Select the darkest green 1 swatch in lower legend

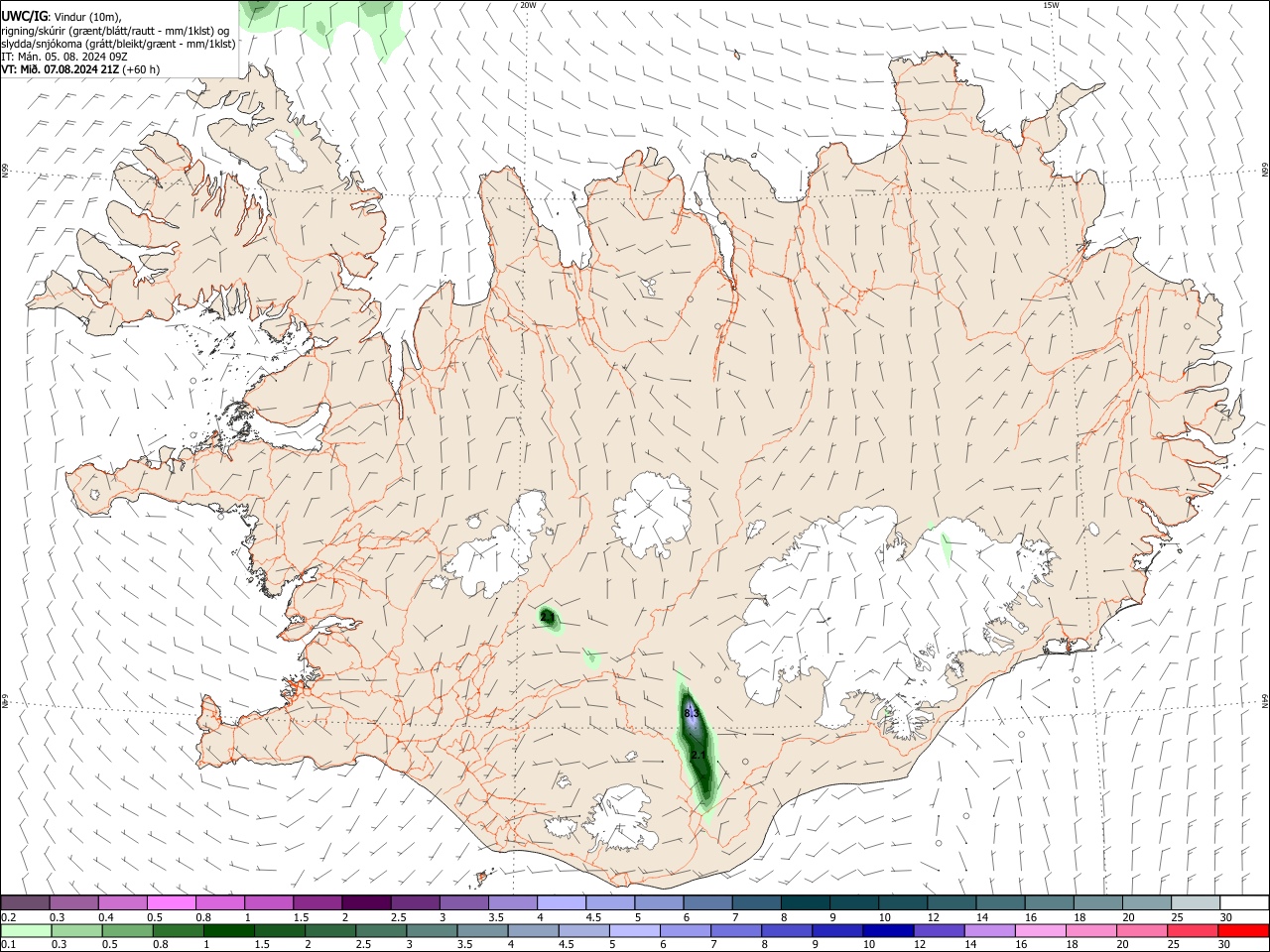click(229, 931)
